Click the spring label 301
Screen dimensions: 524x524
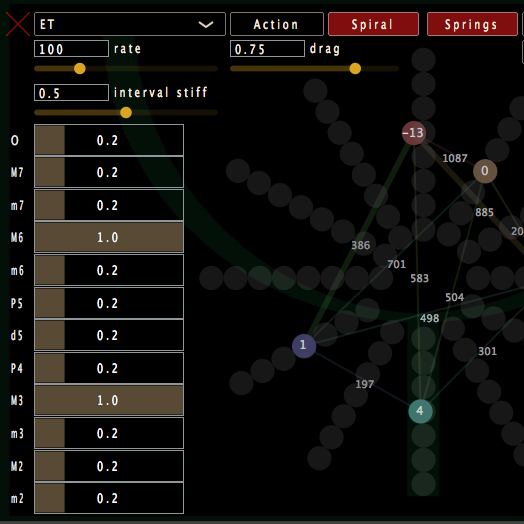487,351
